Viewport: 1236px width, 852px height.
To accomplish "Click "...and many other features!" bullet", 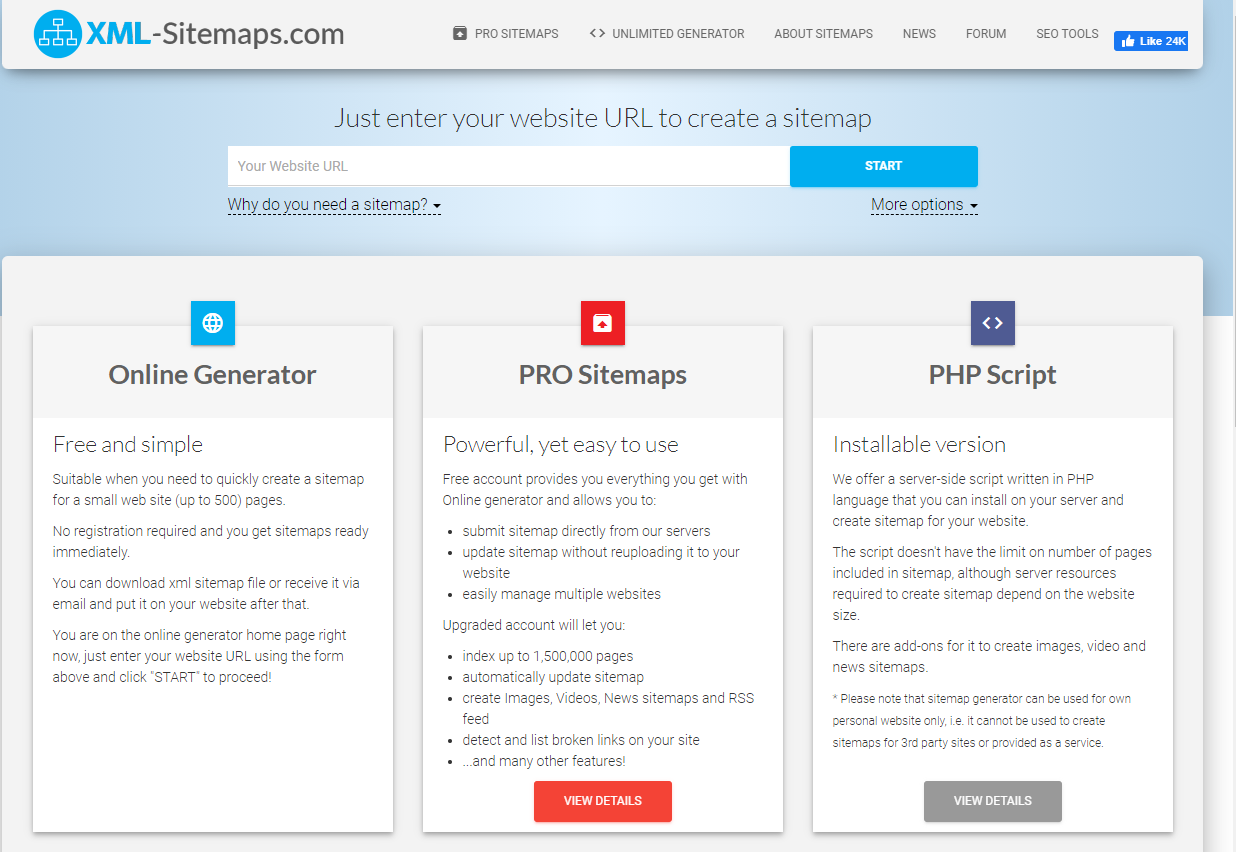I will pos(544,761).
